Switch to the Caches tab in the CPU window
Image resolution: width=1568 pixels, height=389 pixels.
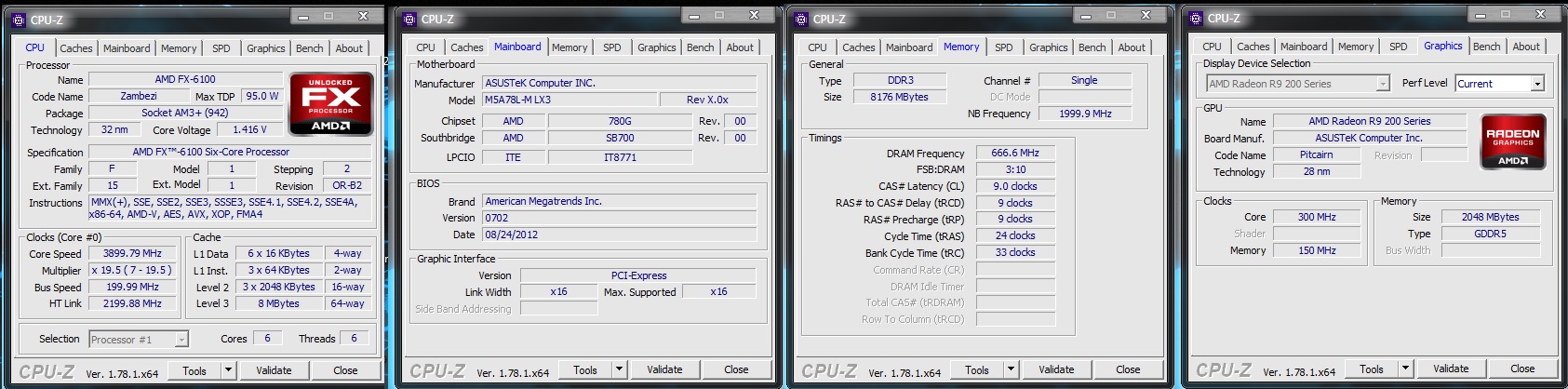tap(76, 48)
